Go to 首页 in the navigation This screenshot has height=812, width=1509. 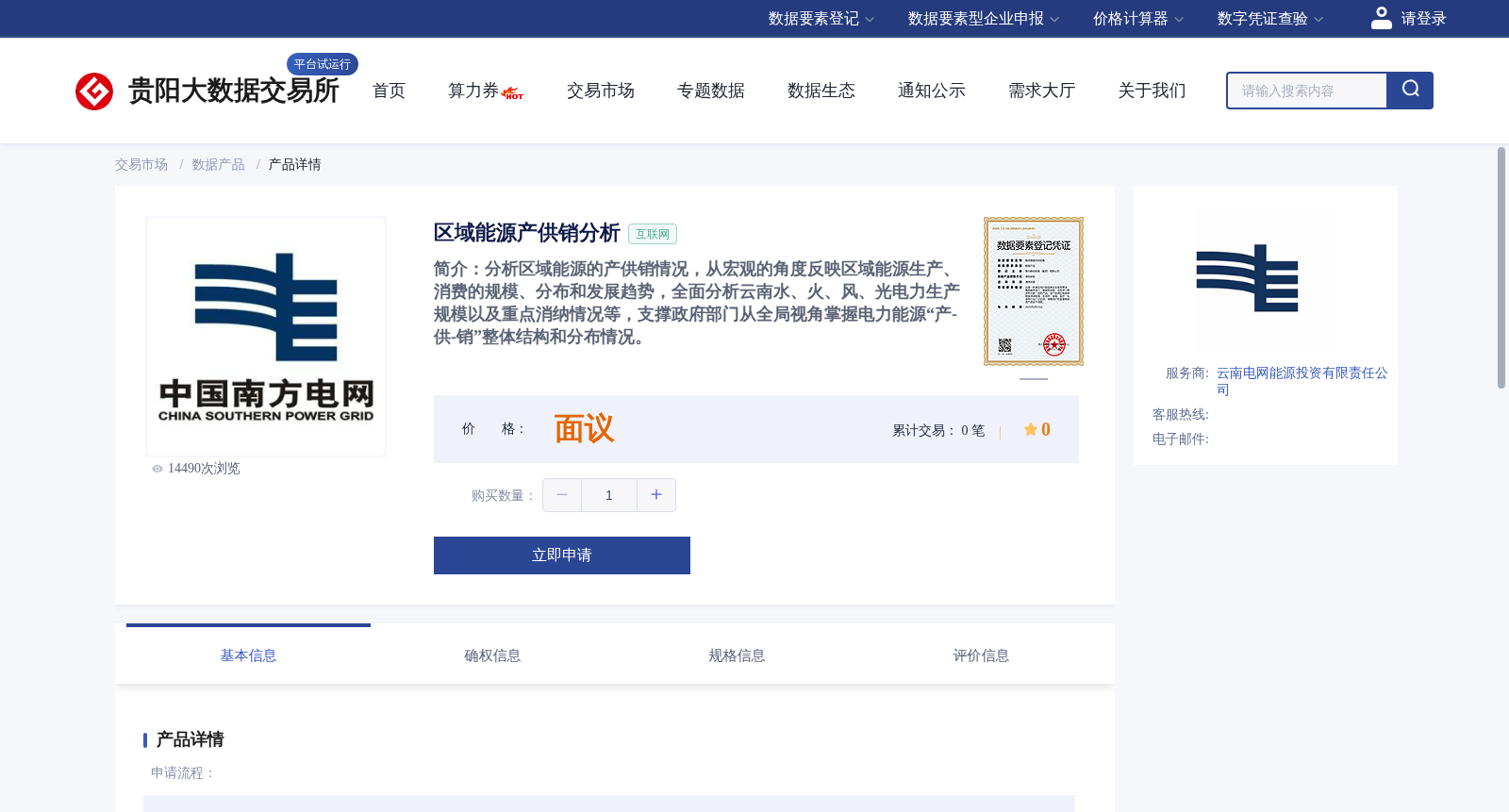pyautogui.click(x=389, y=91)
